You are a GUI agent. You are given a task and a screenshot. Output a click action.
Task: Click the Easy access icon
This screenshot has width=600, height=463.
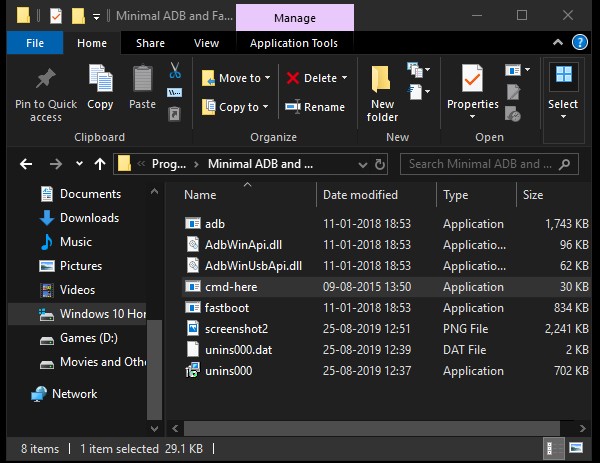pos(415,92)
